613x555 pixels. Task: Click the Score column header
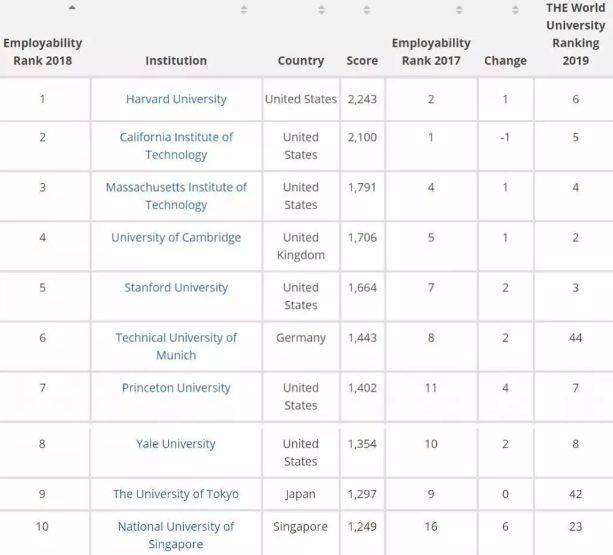[362, 60]
